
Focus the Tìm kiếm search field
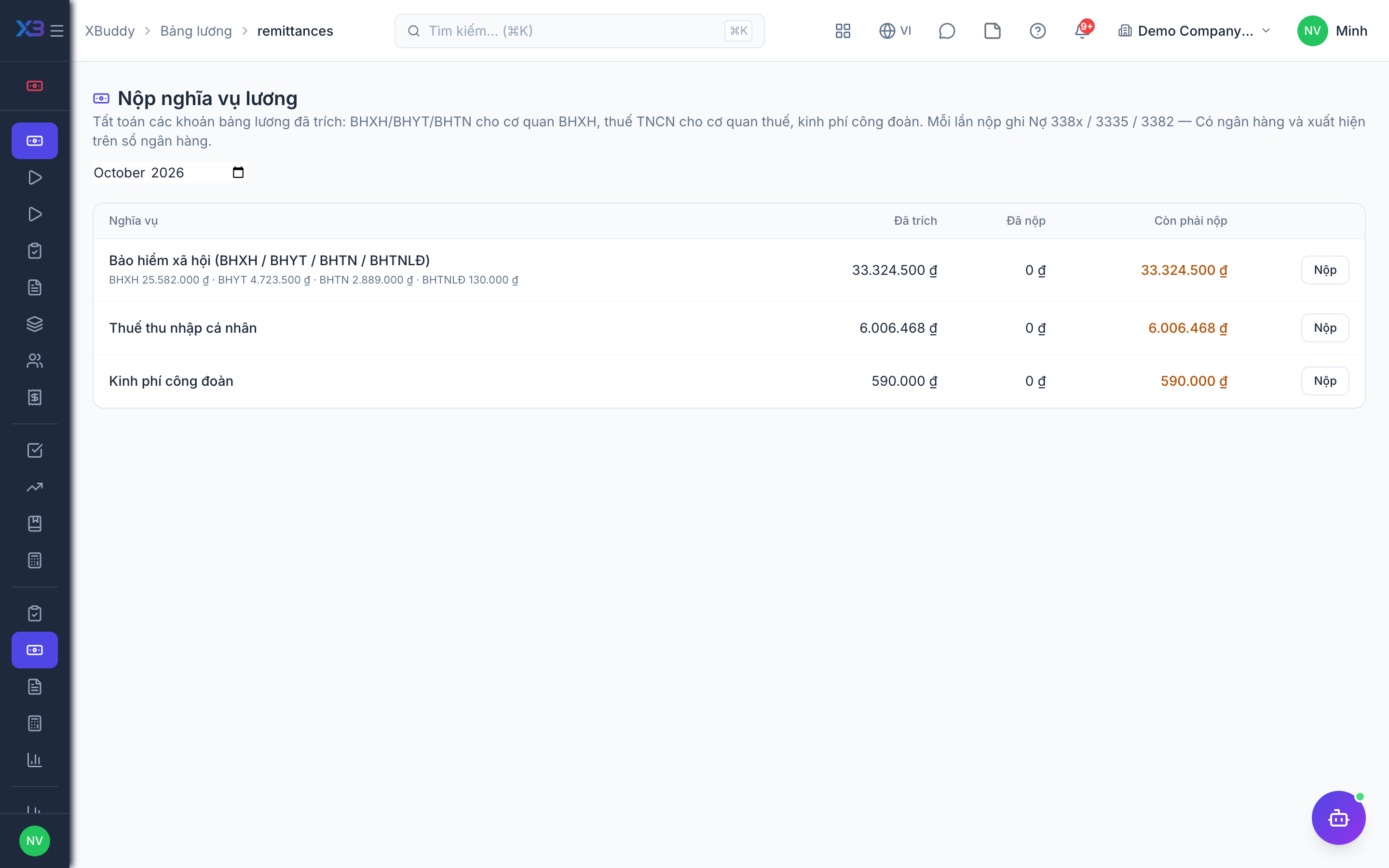[x=579, y=31]
